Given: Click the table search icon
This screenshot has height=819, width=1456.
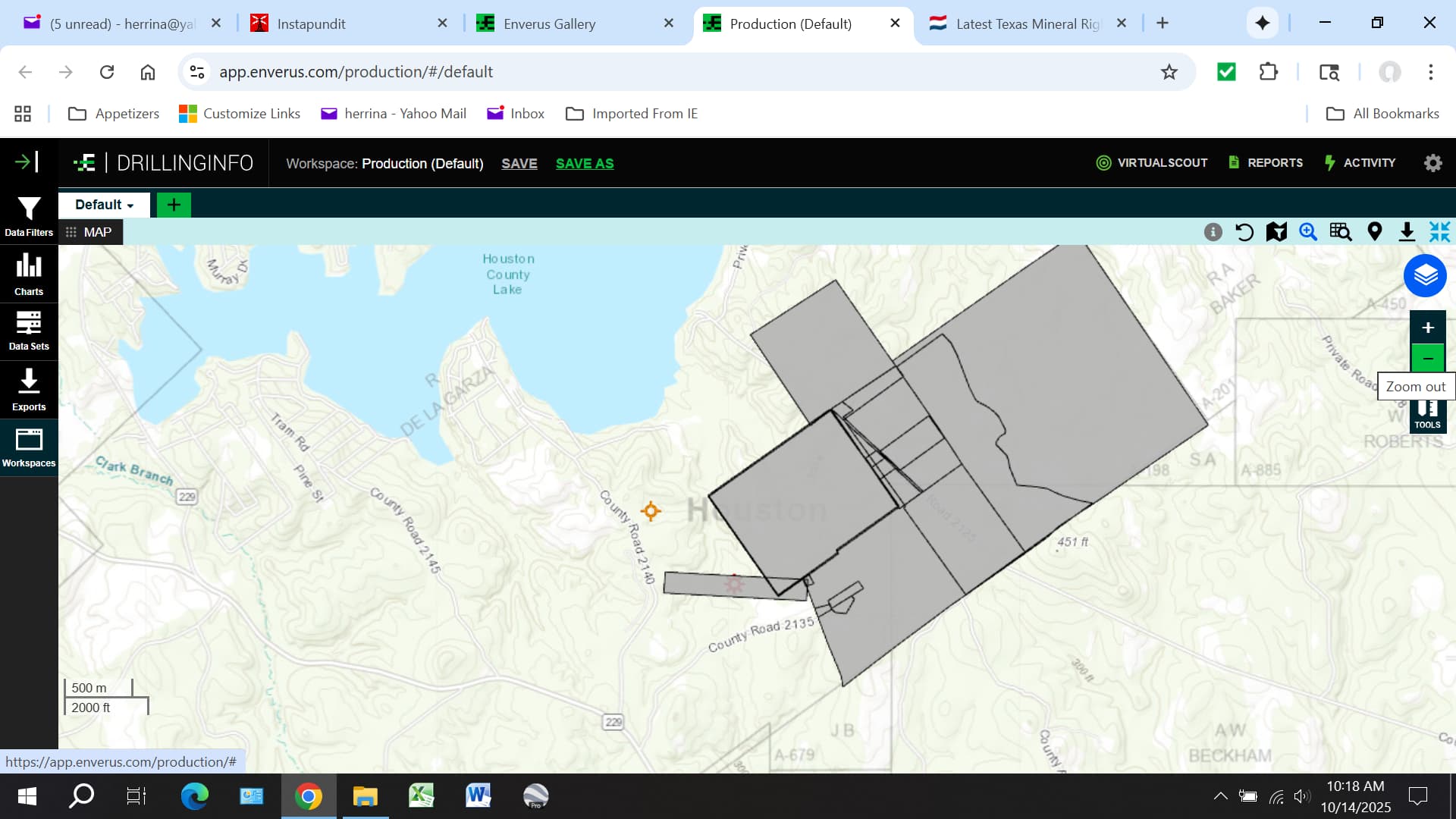Looking at the screenshot, I should (1341, 232).
